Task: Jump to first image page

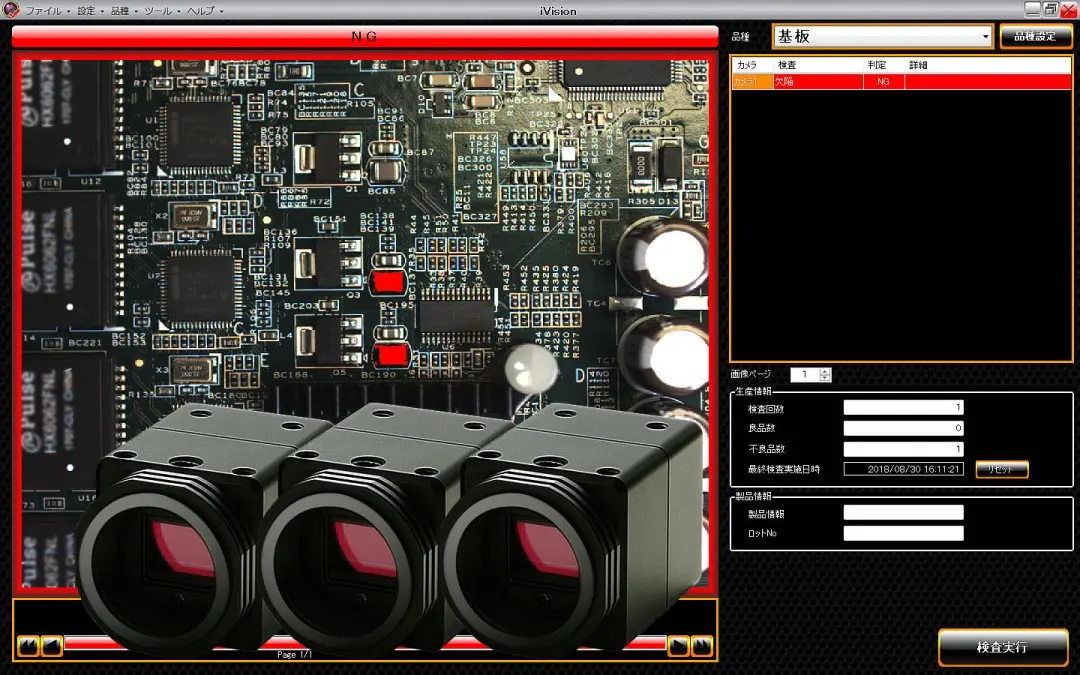Action: (x=28, y=645)
